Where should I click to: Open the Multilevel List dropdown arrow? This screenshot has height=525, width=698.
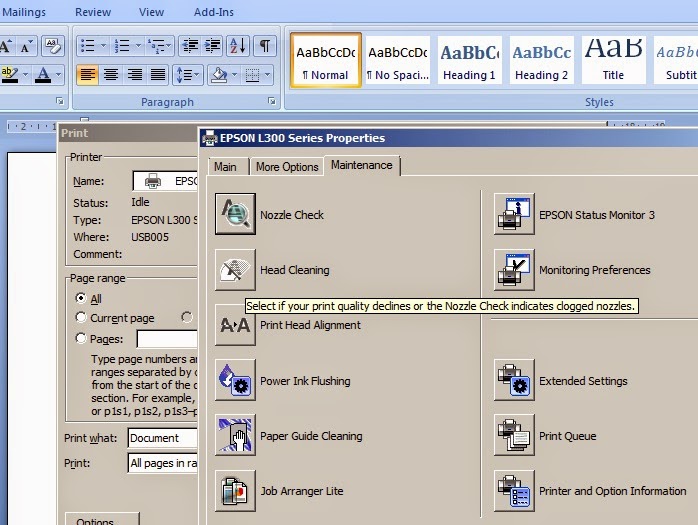169,45
